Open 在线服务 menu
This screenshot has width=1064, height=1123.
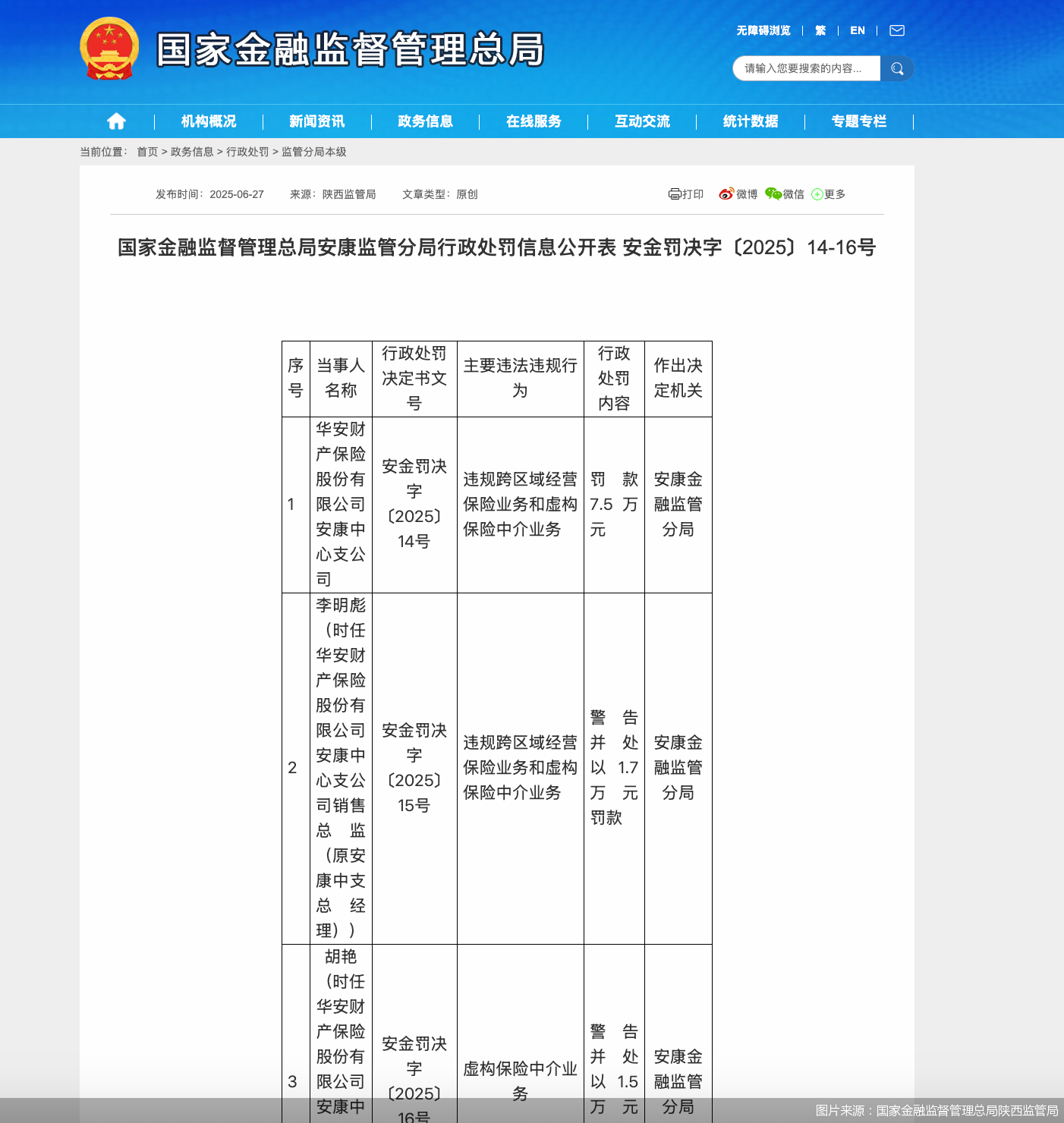coord(534,121)
